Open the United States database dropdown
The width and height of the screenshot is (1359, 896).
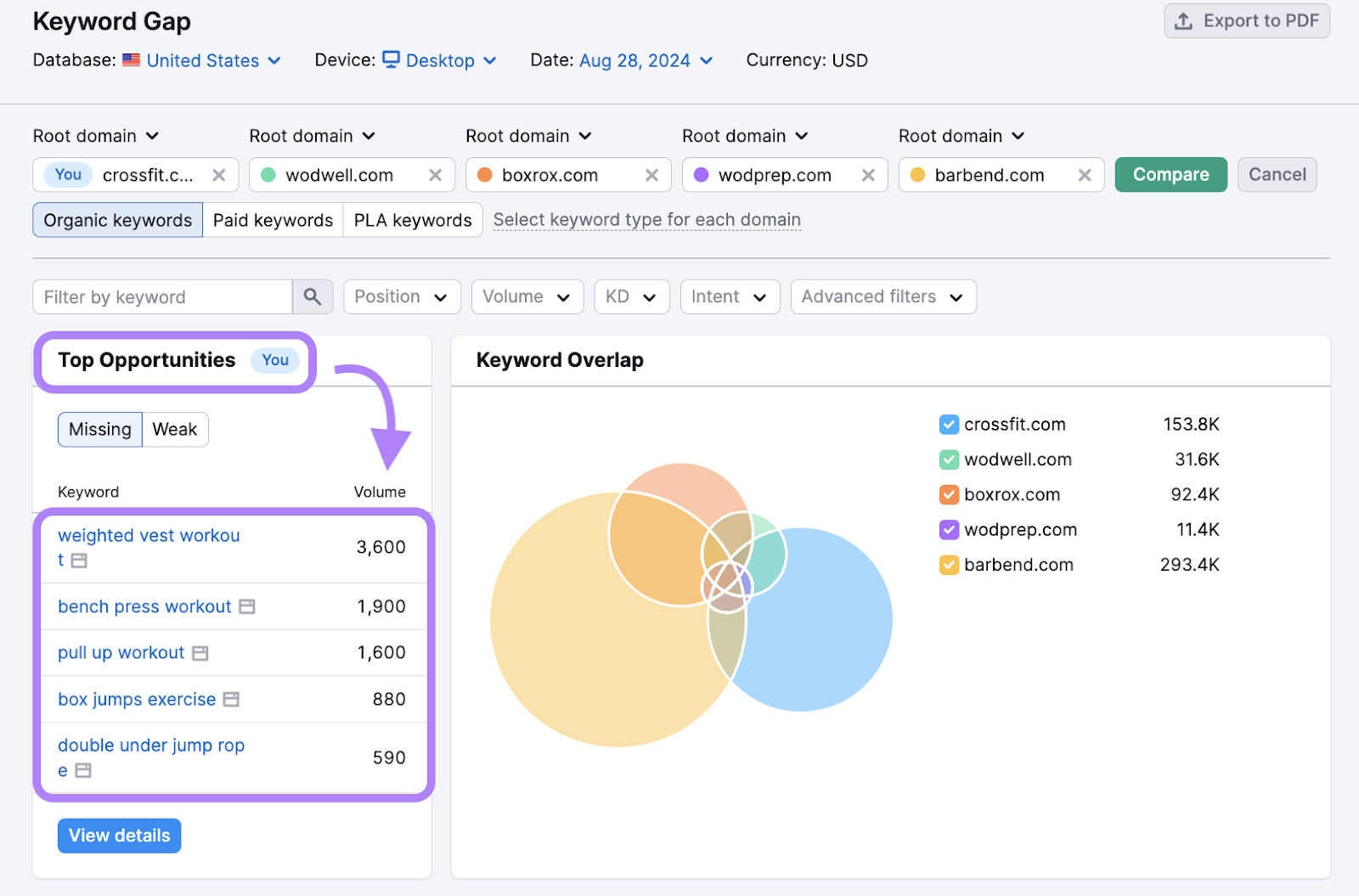point(213,60)
